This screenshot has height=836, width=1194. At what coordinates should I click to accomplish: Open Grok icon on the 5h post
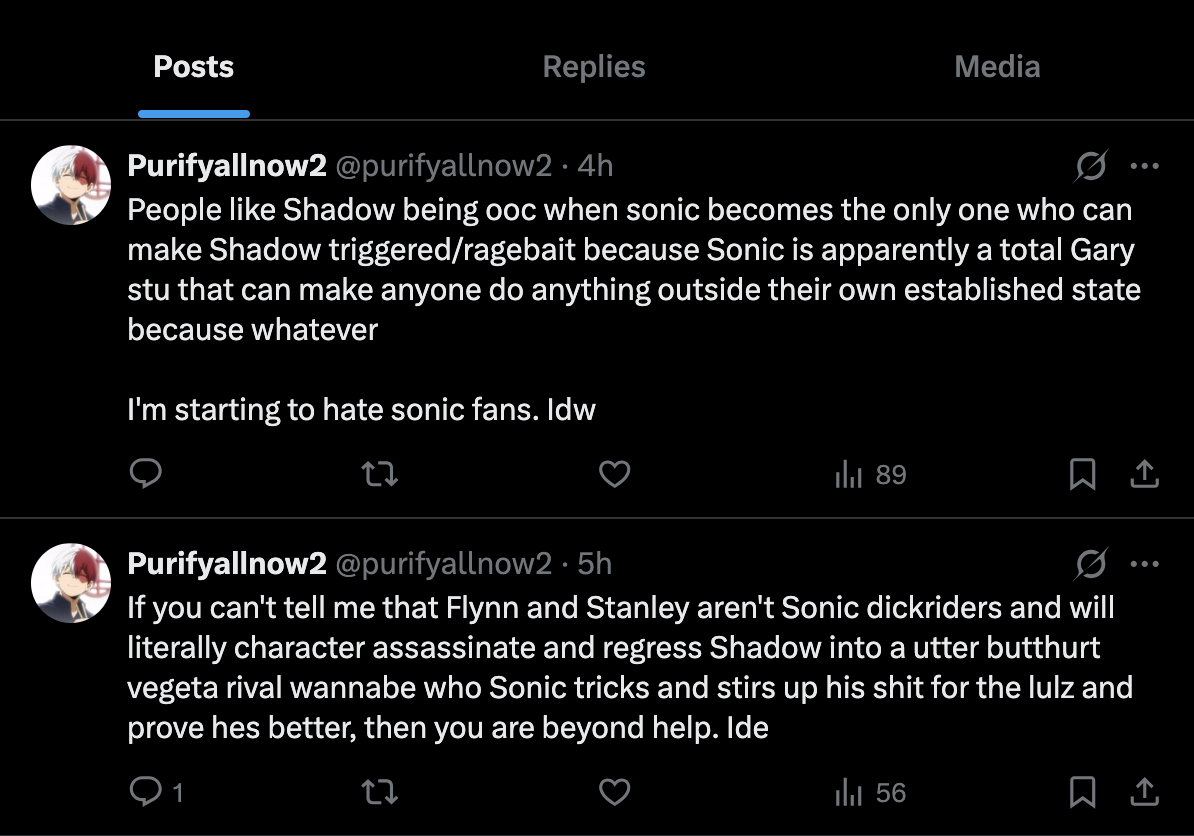[1091, 565]
